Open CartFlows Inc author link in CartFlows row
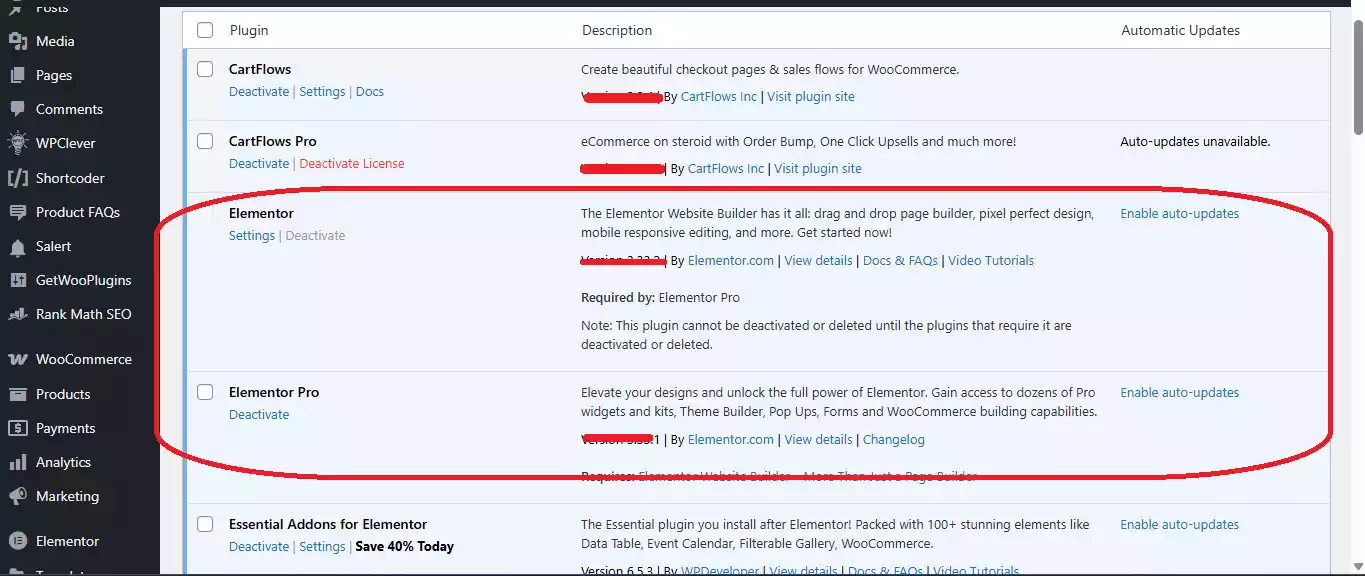The height and width of the screenshot is (576, 1365). 719,96
